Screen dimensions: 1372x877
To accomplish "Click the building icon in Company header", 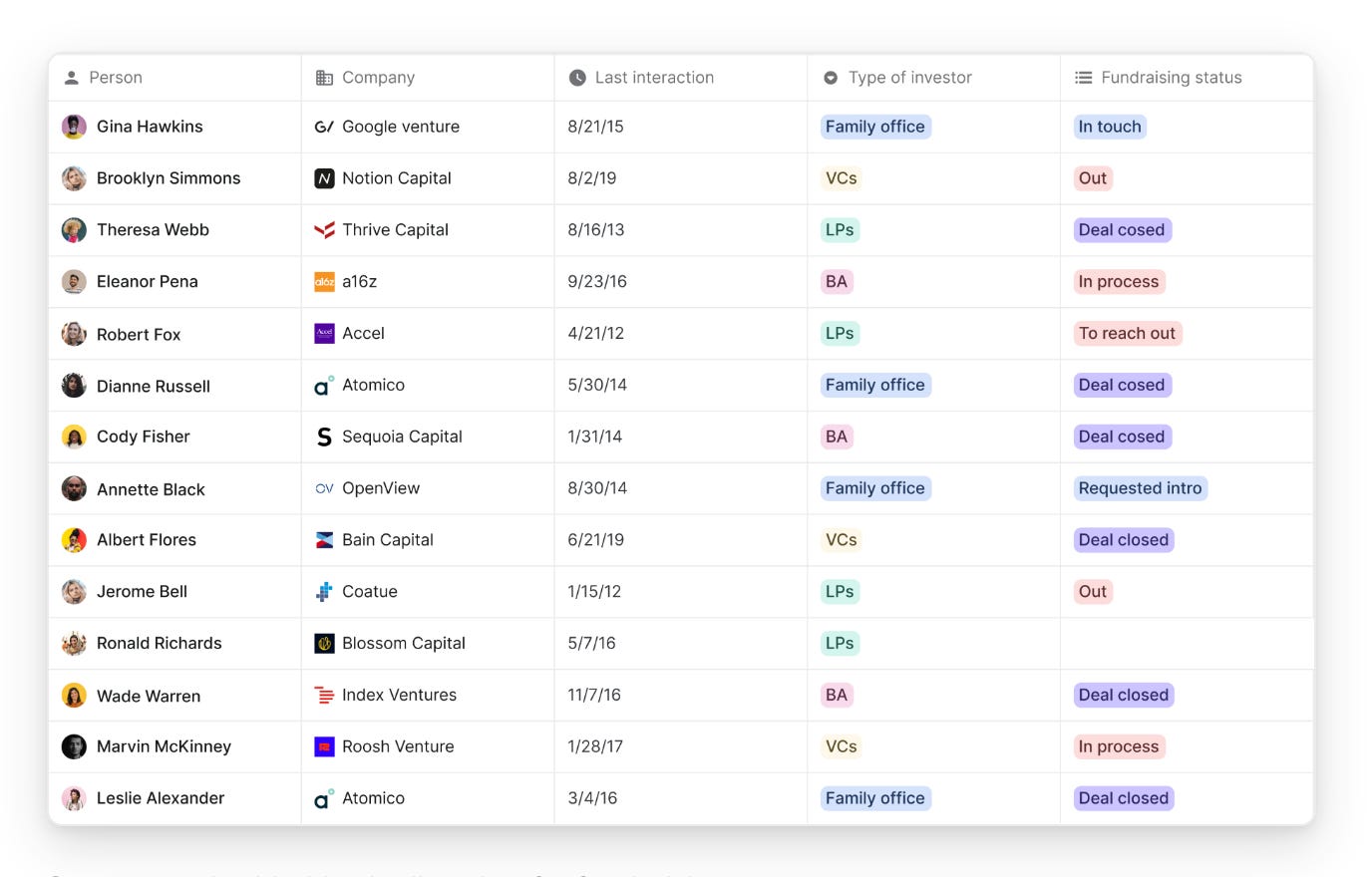I will pos(324,78).
